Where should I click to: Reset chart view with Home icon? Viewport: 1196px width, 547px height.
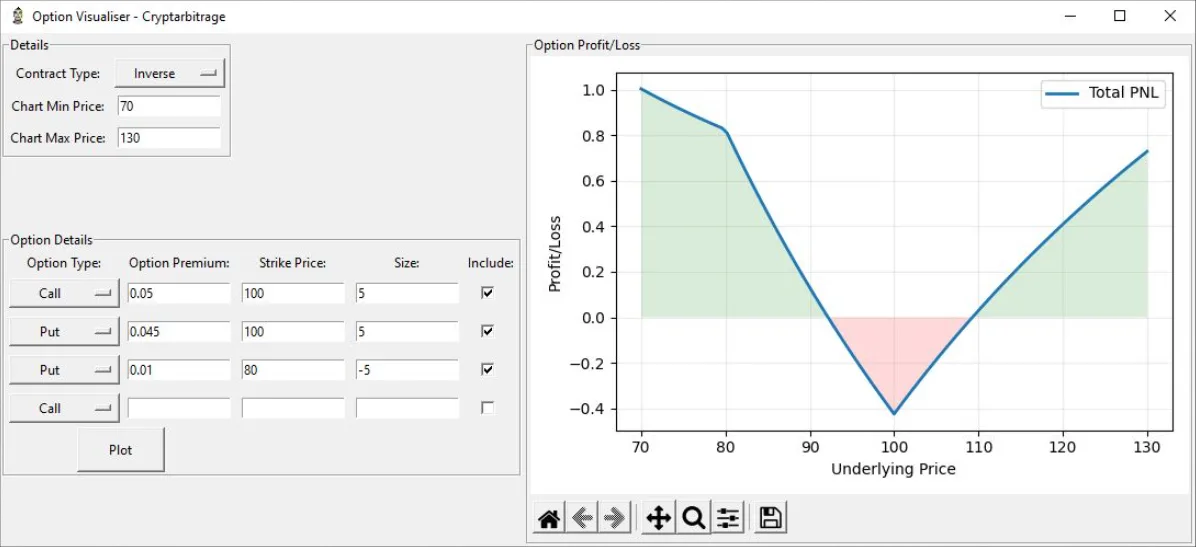click(x=549, y=519)
